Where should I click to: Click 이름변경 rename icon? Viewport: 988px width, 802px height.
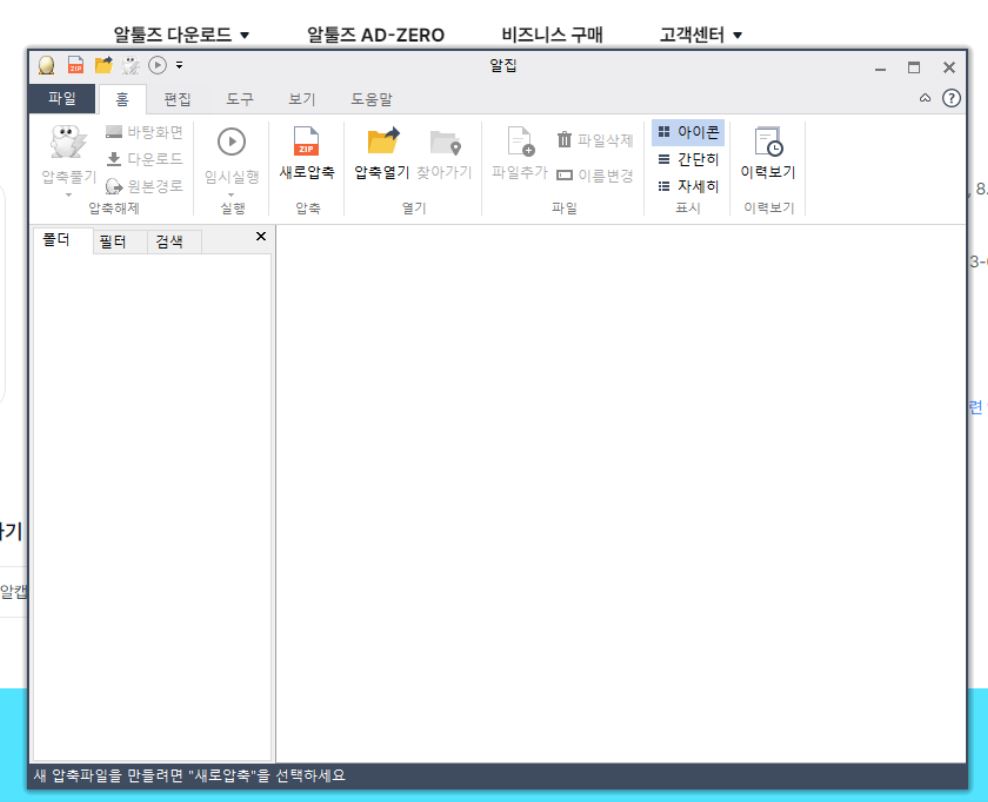coord(564,175)
